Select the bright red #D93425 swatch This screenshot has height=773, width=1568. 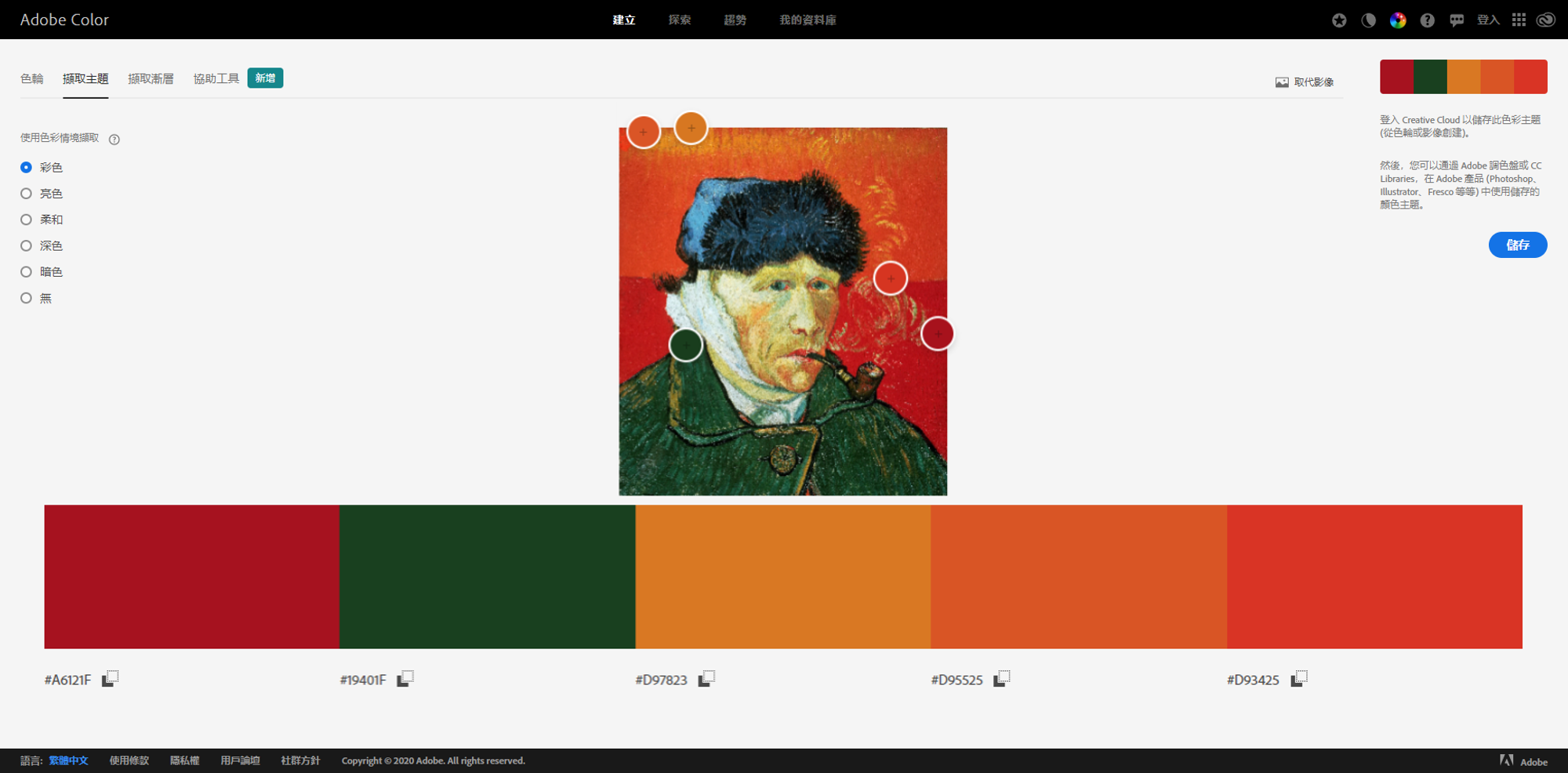1374,576
